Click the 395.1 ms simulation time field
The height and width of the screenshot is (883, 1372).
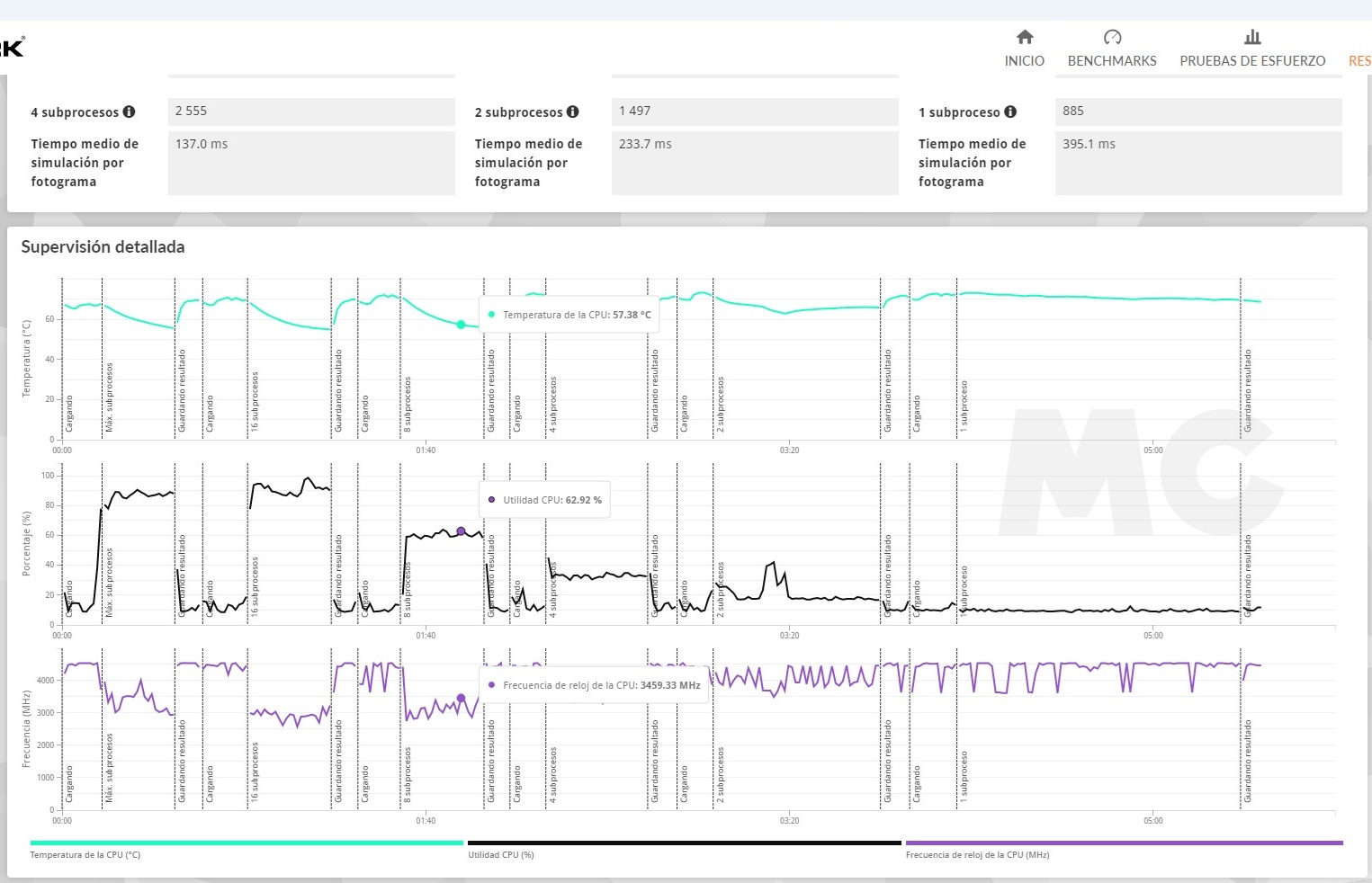1197,163
